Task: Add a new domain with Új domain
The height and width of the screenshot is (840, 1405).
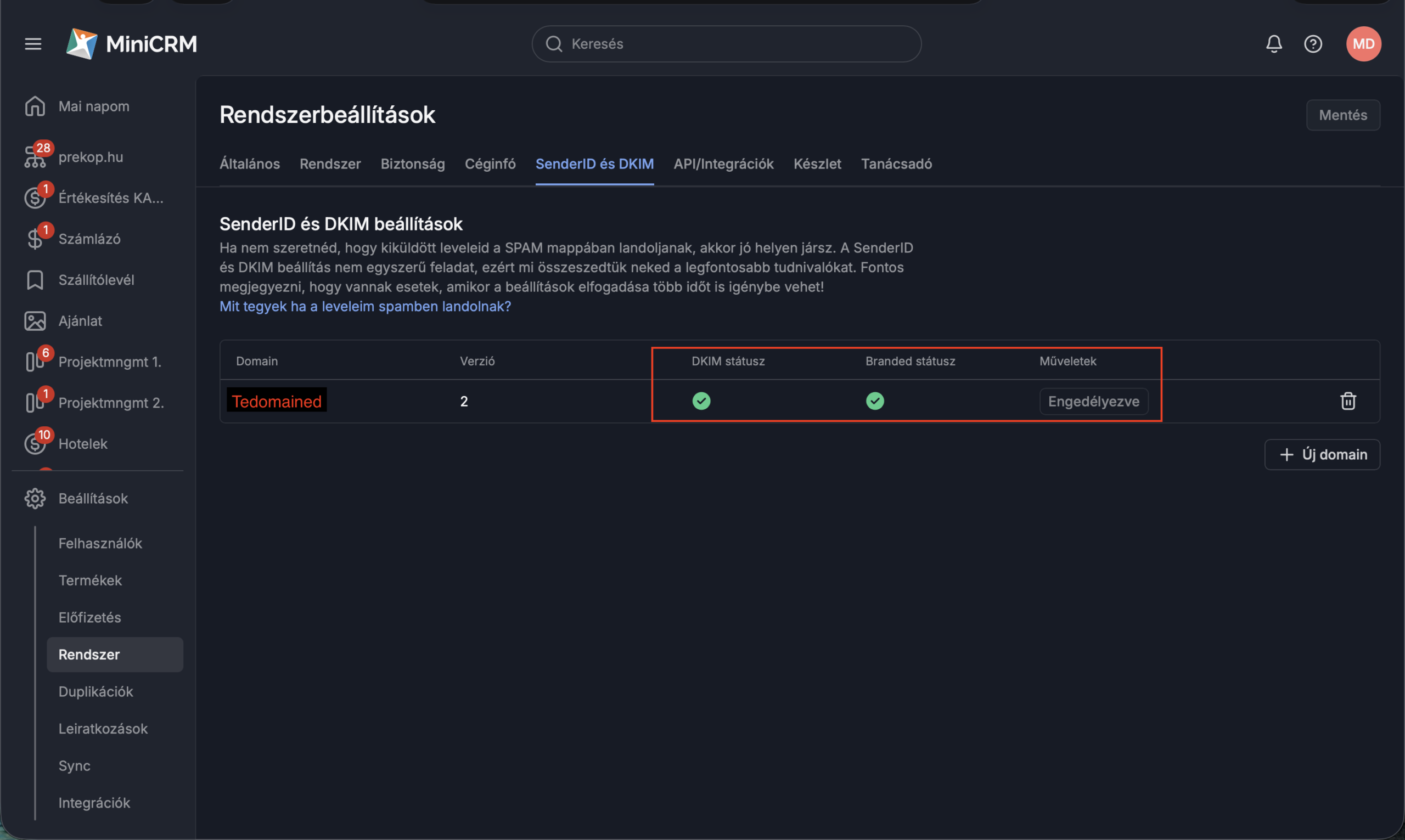Action: 1322,454
